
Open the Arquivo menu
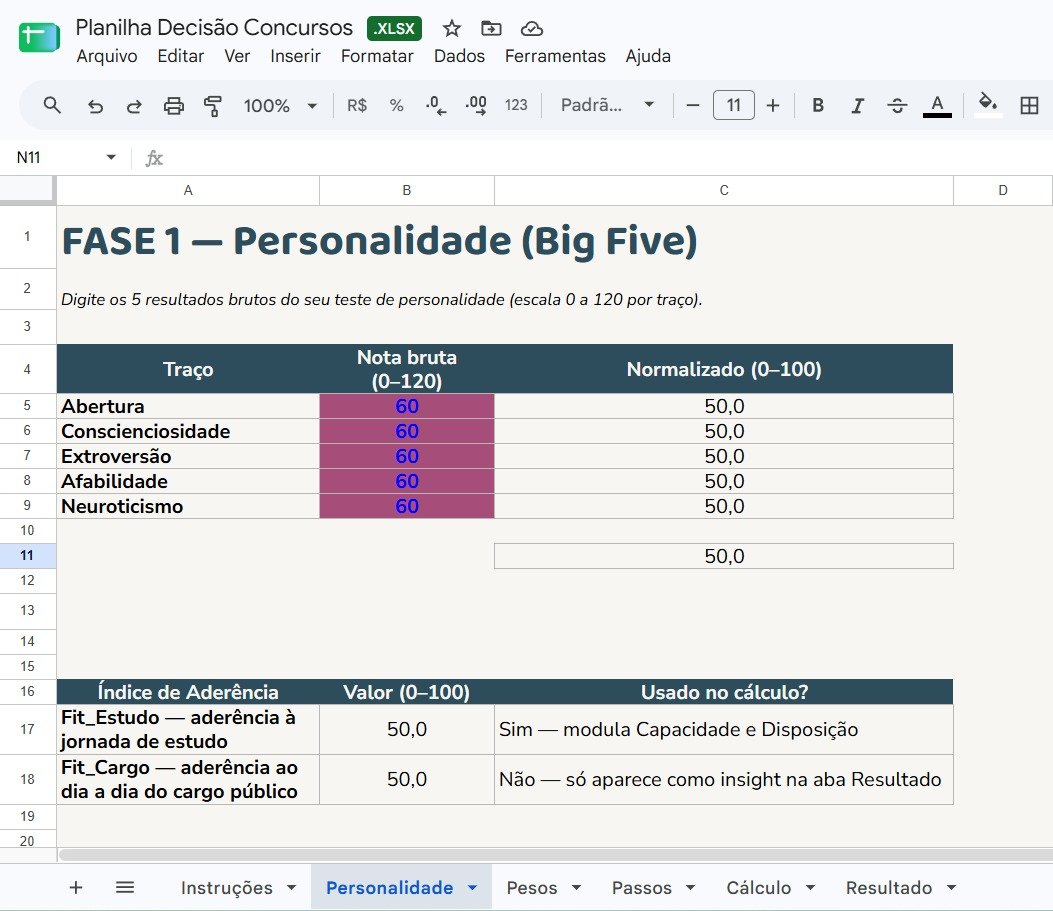pyautogui.click(x=107, y=56)
